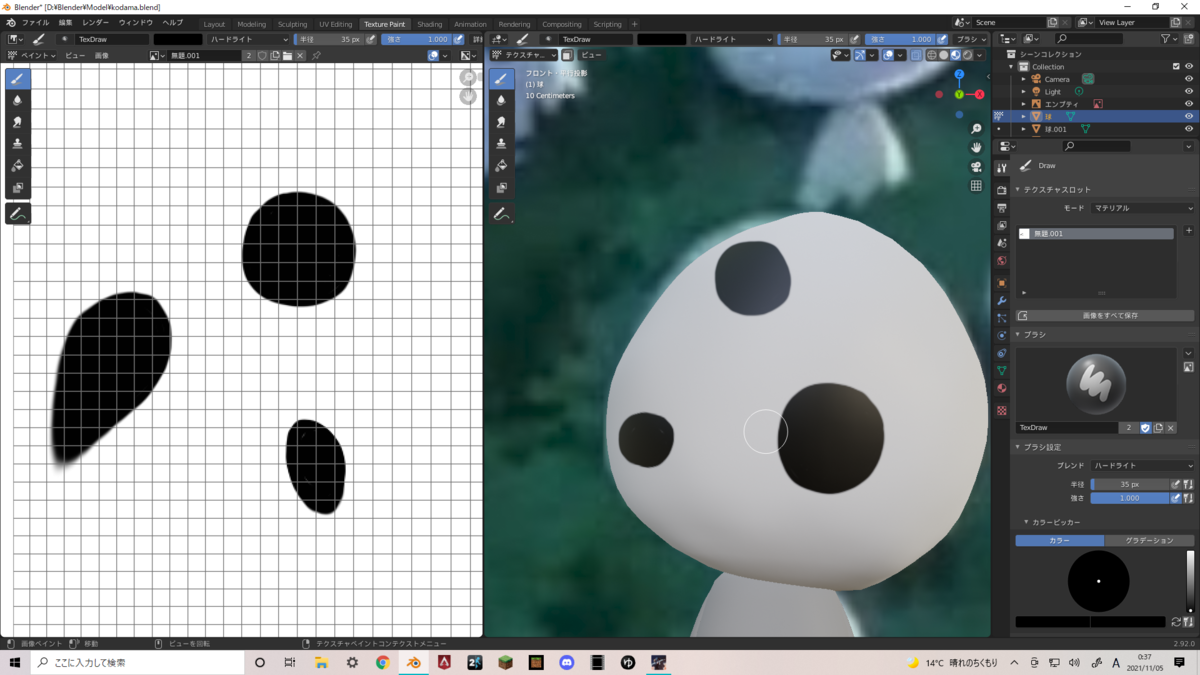The height and width of the screenshot is (675, 1200).
Task: Open Material properties tab
Action: point(1002,390)
